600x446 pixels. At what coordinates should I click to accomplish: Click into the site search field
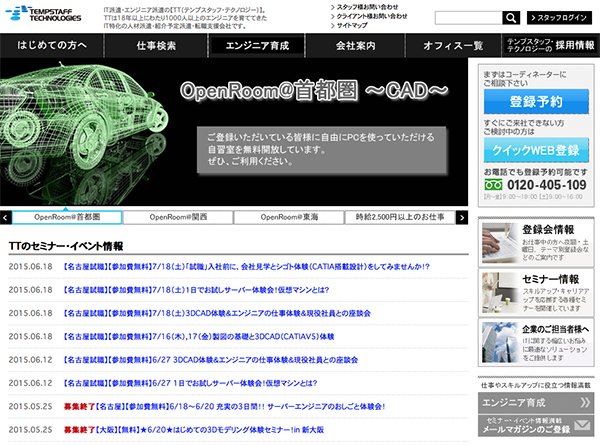pyautogui.click(x=468, y=18)
